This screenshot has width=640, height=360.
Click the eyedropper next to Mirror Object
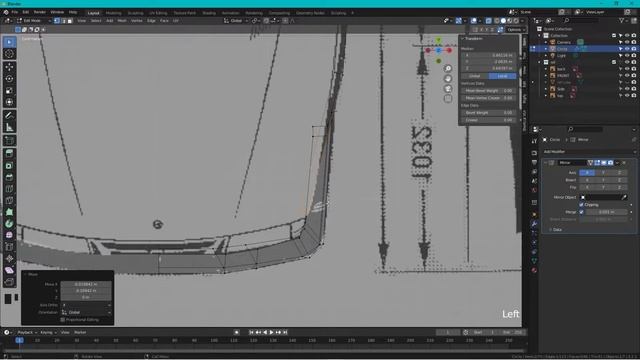pos(624,197)
